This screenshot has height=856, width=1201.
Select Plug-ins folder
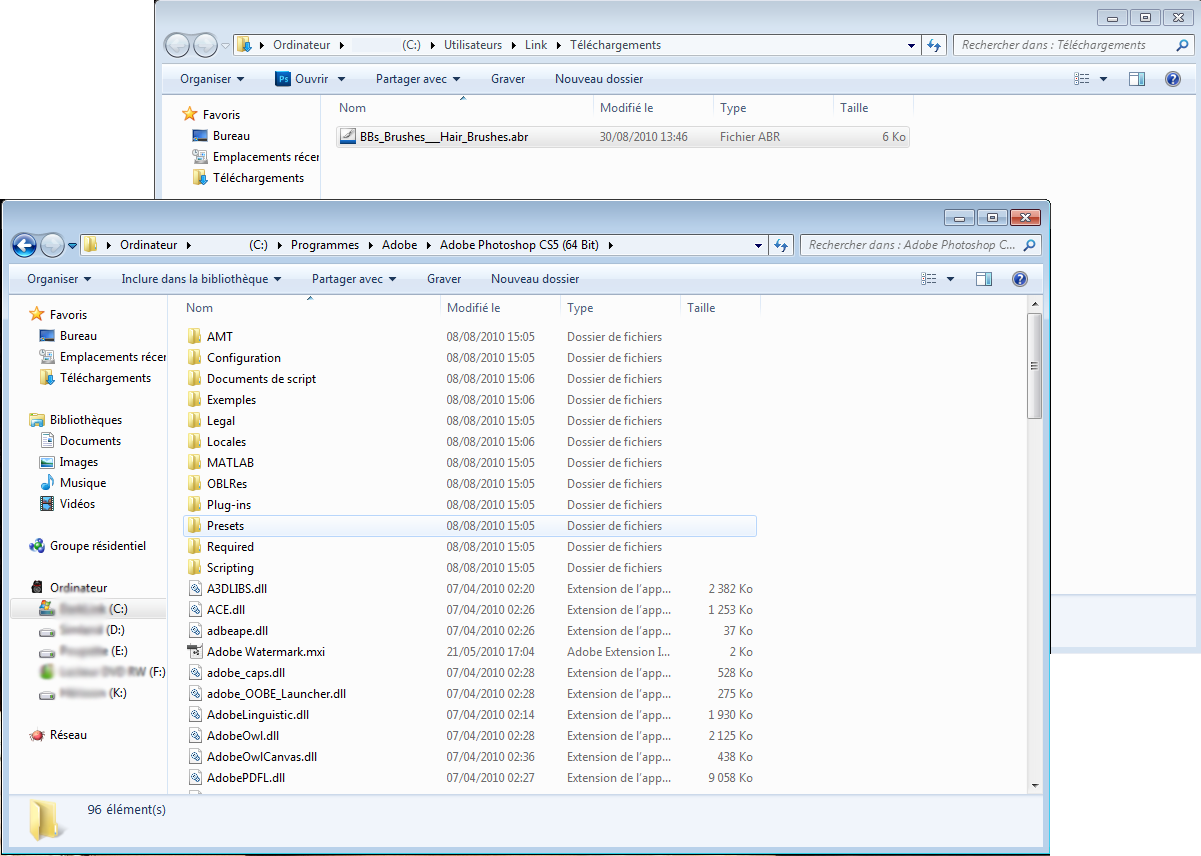click(x=229, y=505)
